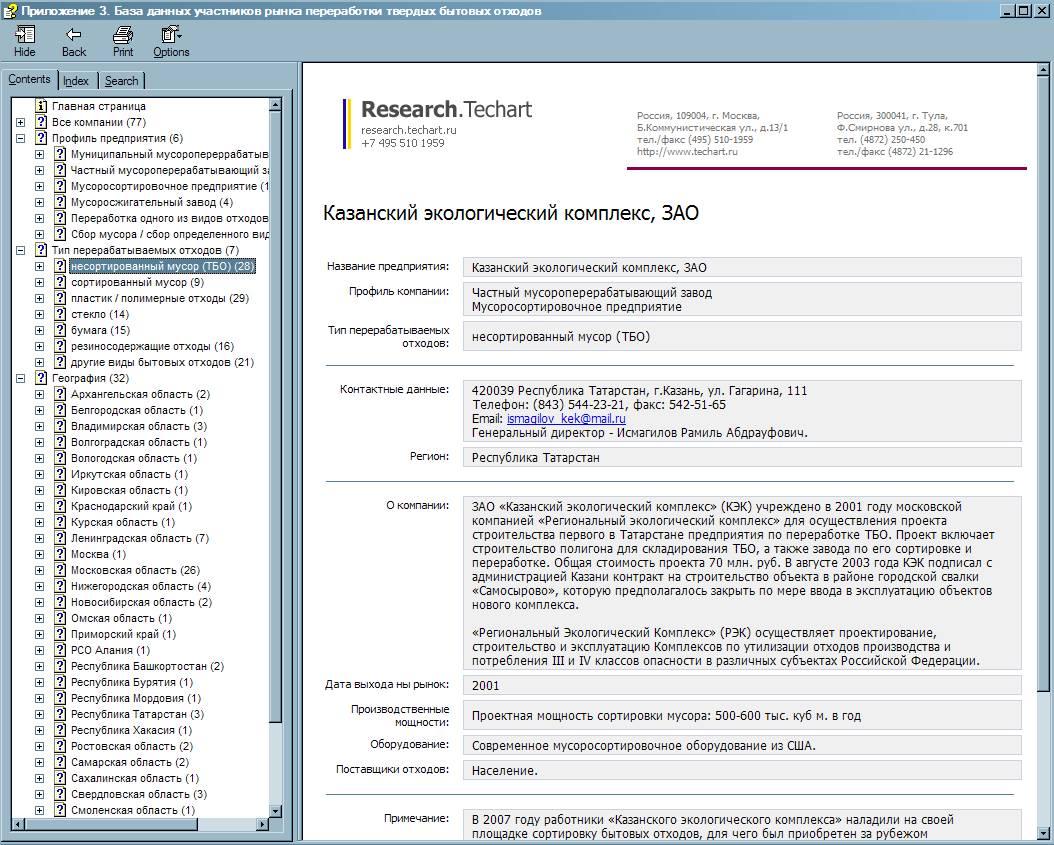Select Краснодарский край (1) item
This screenshot has height=845, width=1054.
(132, 506)
